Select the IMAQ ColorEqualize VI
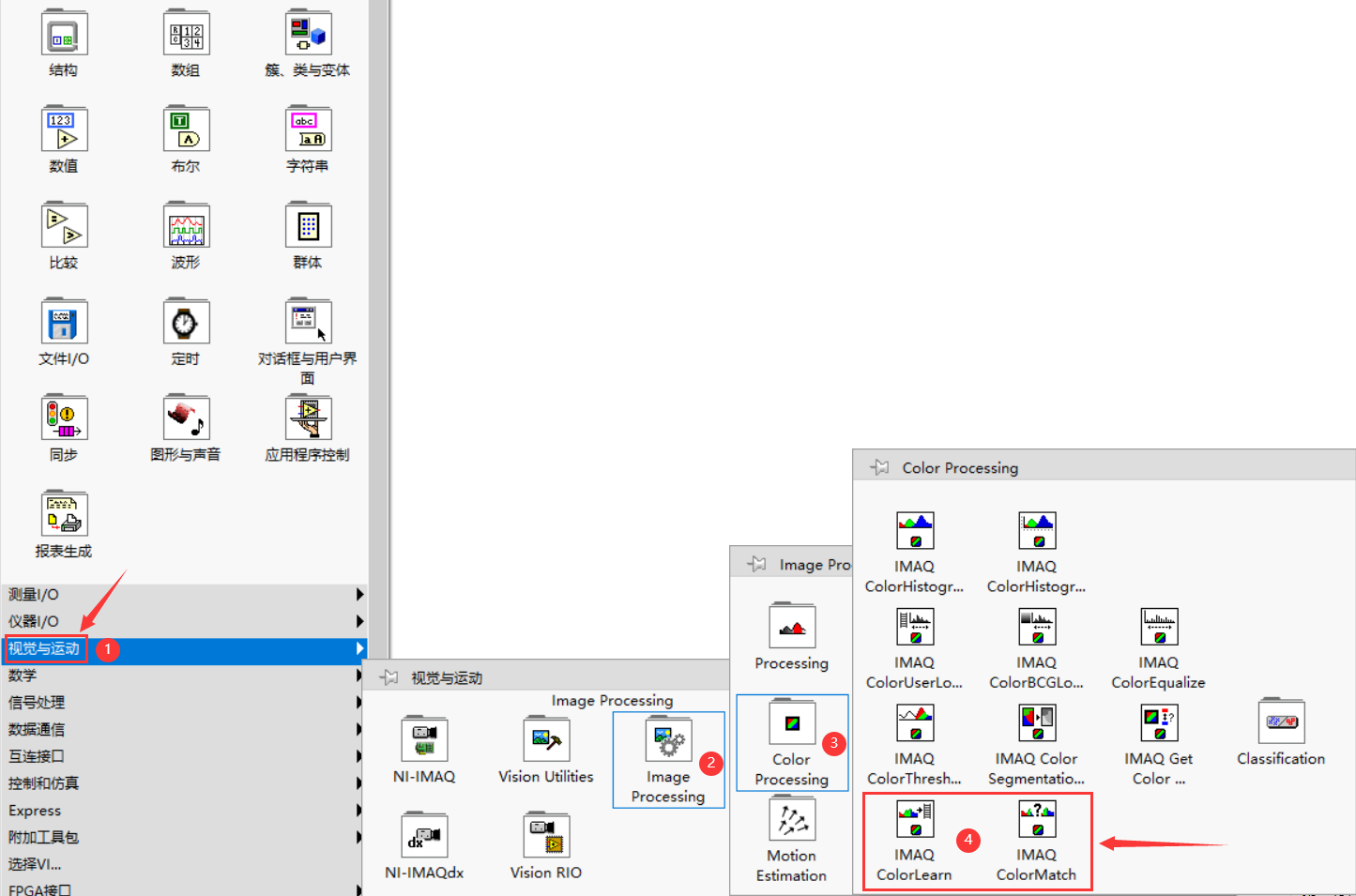Viewport: 1356px width, 896px height. coord(1159,626)
